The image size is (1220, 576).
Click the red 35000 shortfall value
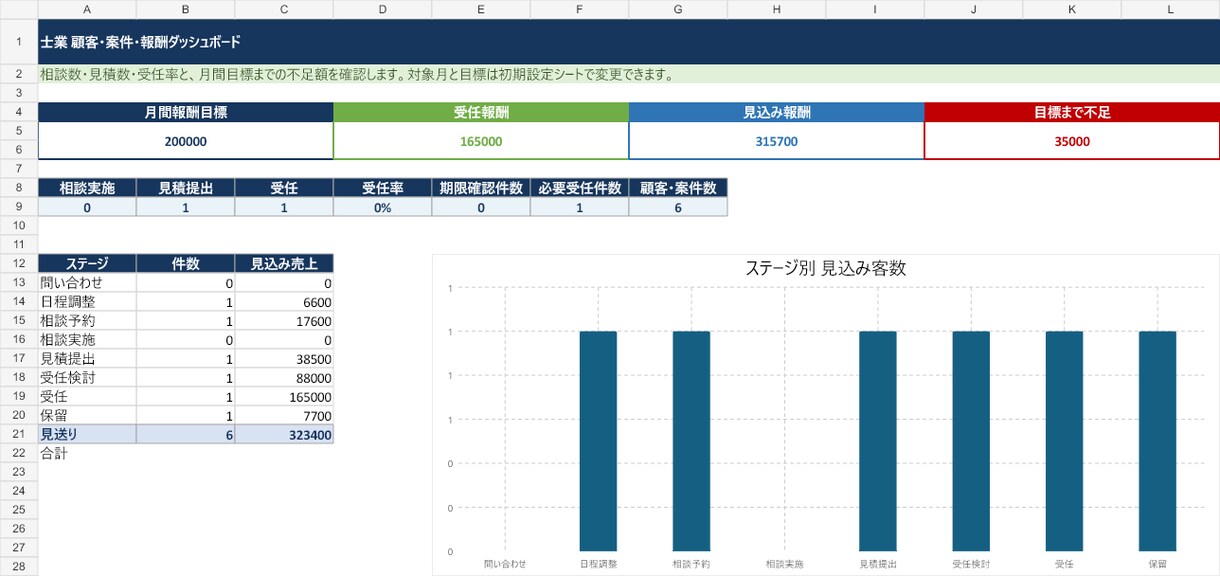pos(1072,141)
